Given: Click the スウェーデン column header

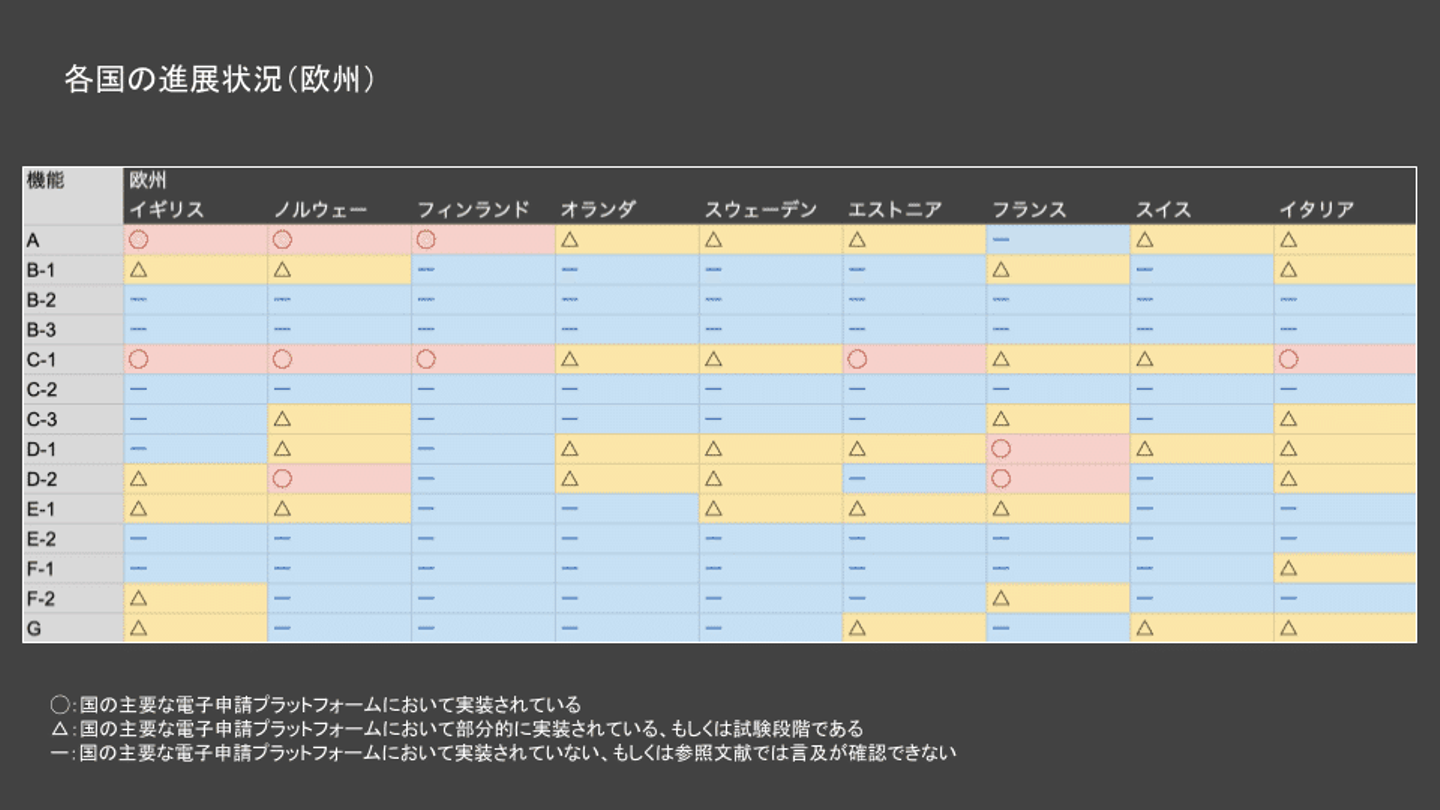Looking at the screenshot, I should point(761,210).
